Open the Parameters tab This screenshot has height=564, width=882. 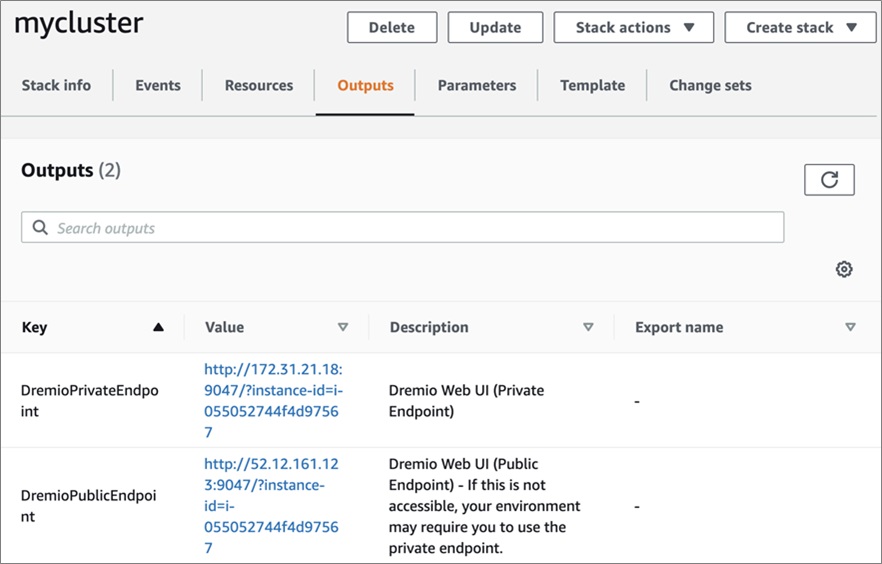(477, 85)
